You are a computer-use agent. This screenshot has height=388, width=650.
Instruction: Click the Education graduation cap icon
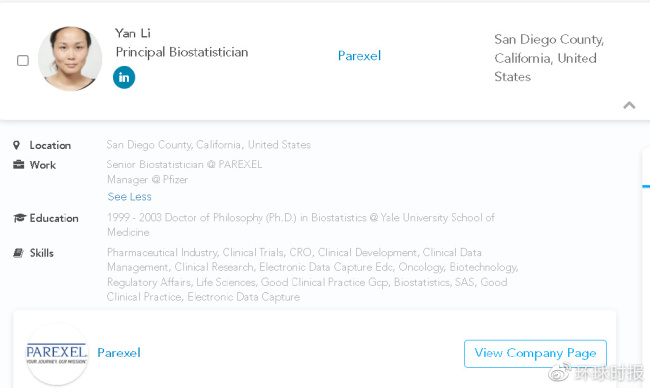click(x=19, y=218)
